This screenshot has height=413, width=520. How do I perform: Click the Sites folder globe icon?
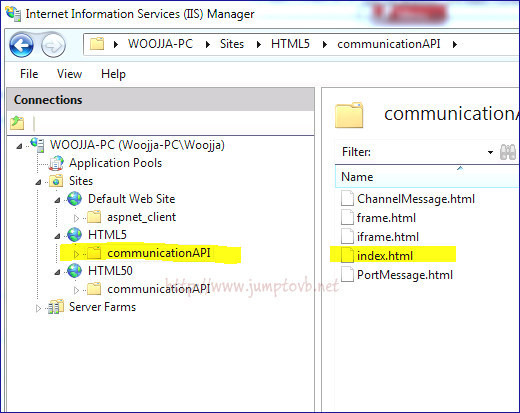pos(56,181)
